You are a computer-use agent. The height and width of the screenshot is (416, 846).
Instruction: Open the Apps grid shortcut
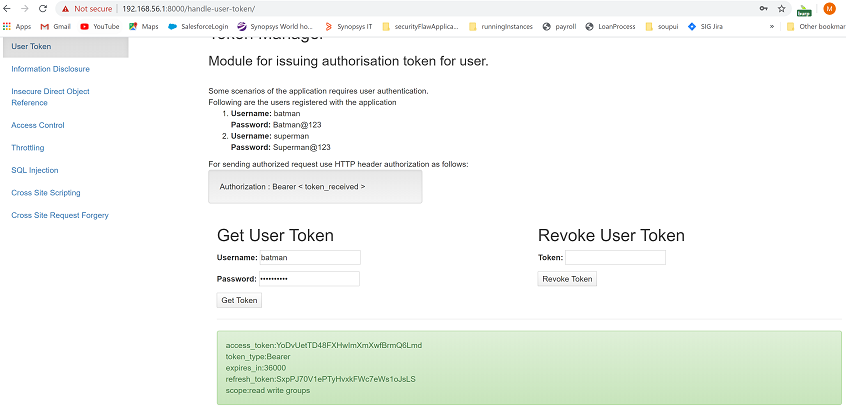(x=17, y=26)
